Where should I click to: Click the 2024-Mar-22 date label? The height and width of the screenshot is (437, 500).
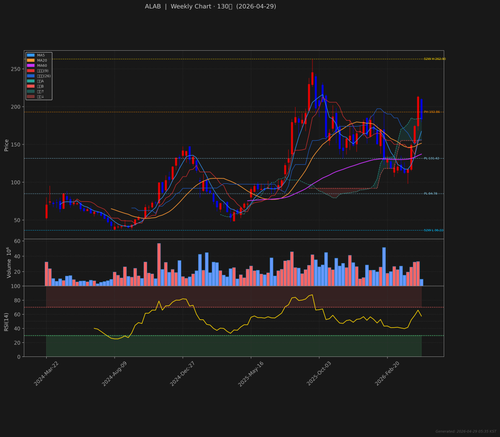pyautogui.click(x=46, y=374)
